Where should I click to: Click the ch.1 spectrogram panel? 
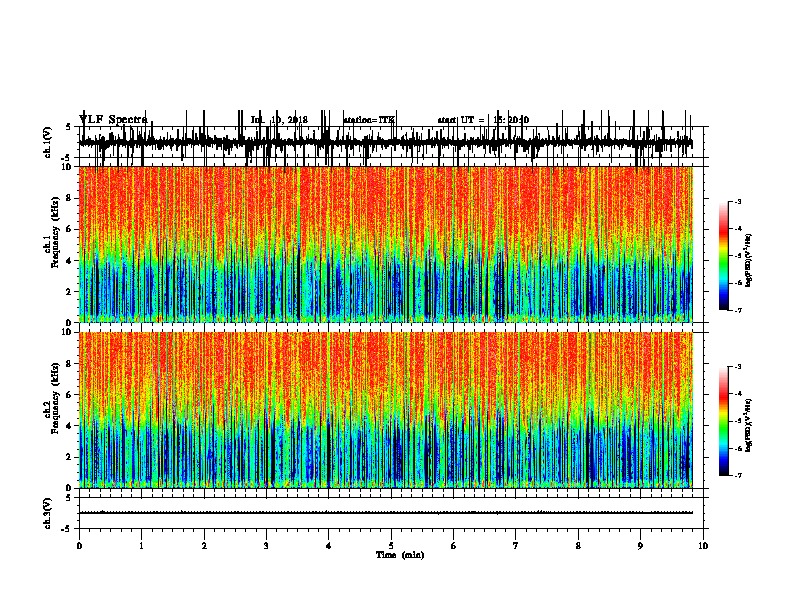click(x=385, y=244)
